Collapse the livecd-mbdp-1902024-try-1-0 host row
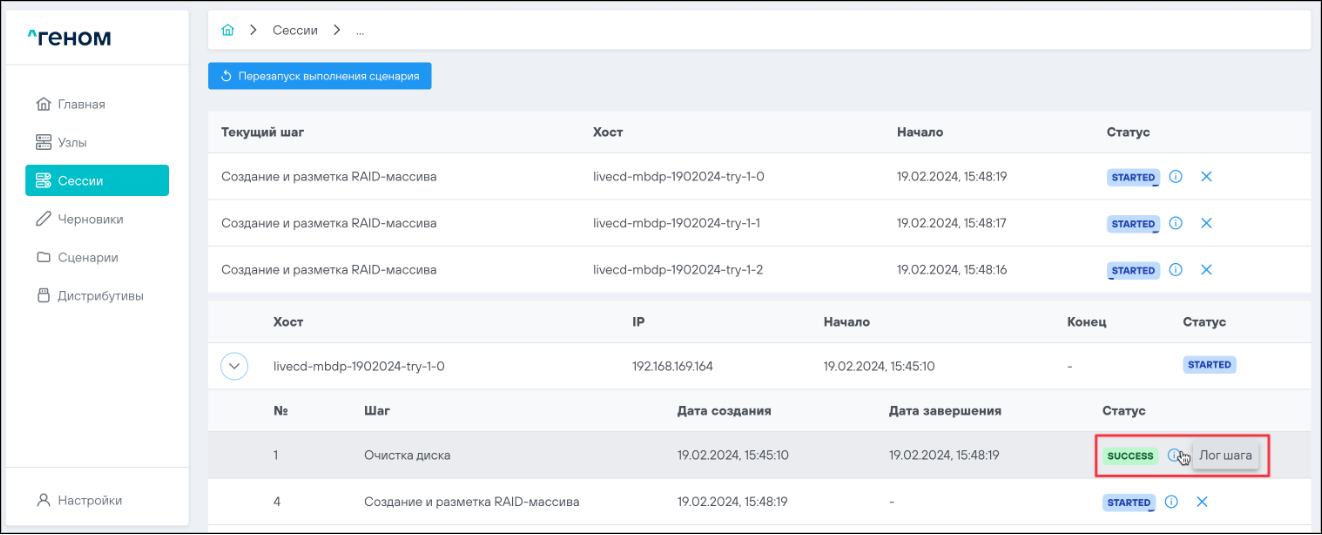This screenshot has height=535, width=1322. coord(234,366)
